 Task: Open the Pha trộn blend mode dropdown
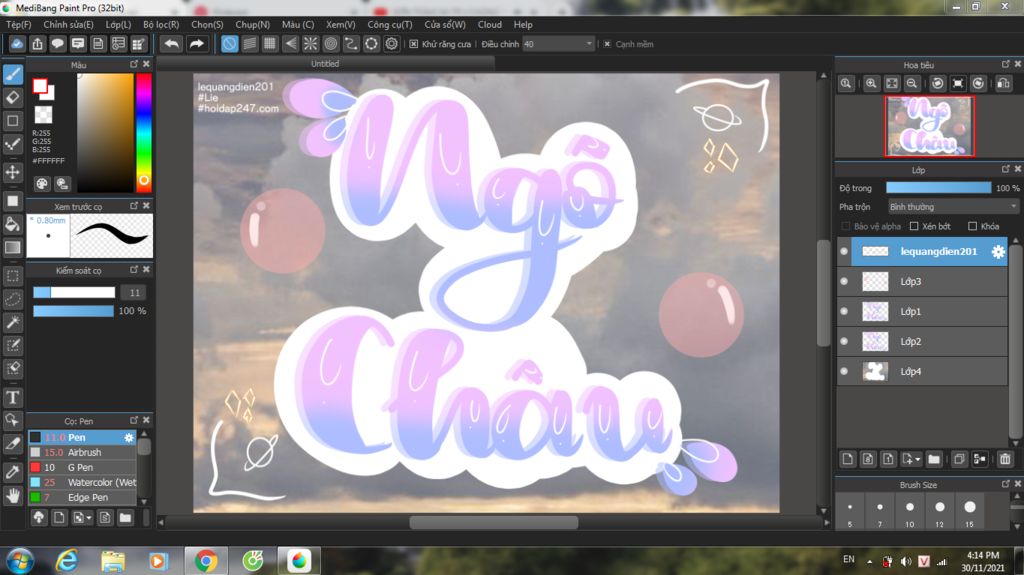(953, 206)
